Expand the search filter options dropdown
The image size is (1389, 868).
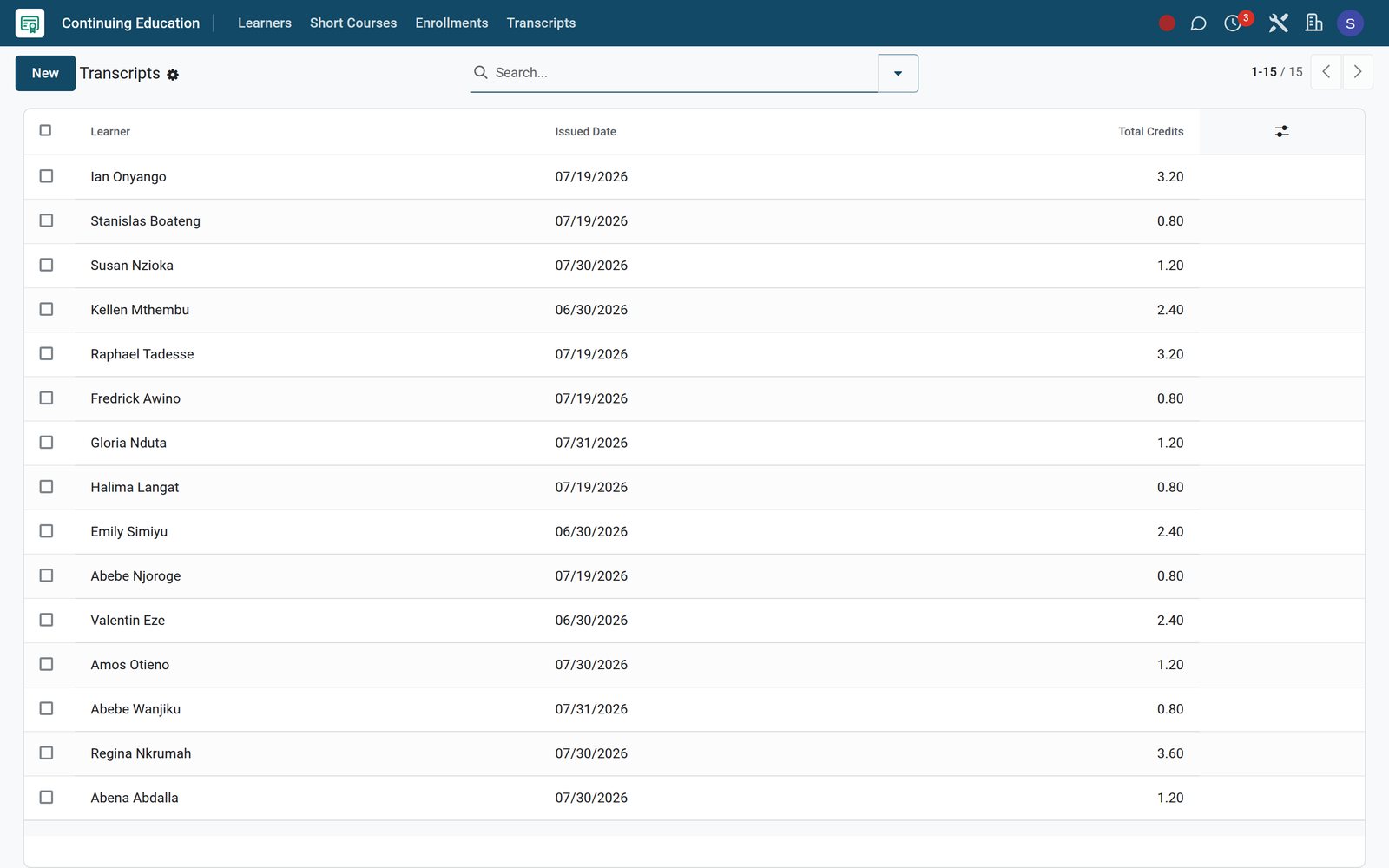coord(898,73)
